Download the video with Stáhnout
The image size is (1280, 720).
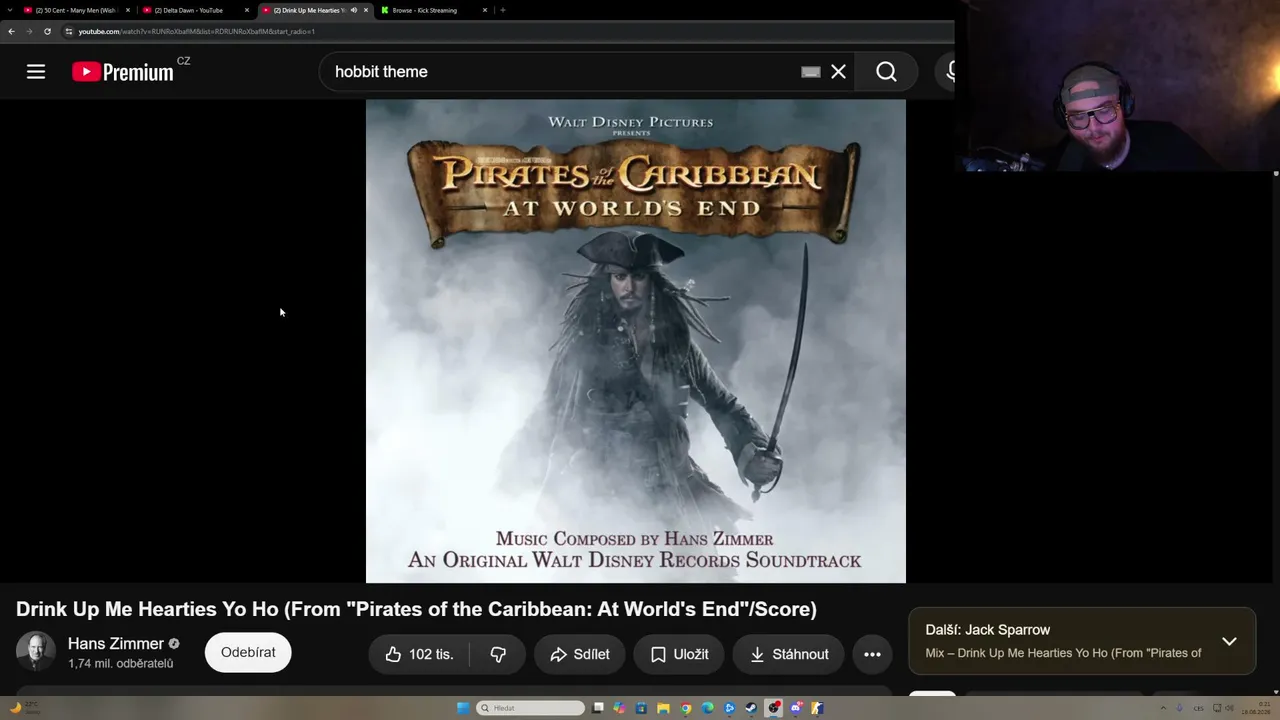click(x=789, y=654)
